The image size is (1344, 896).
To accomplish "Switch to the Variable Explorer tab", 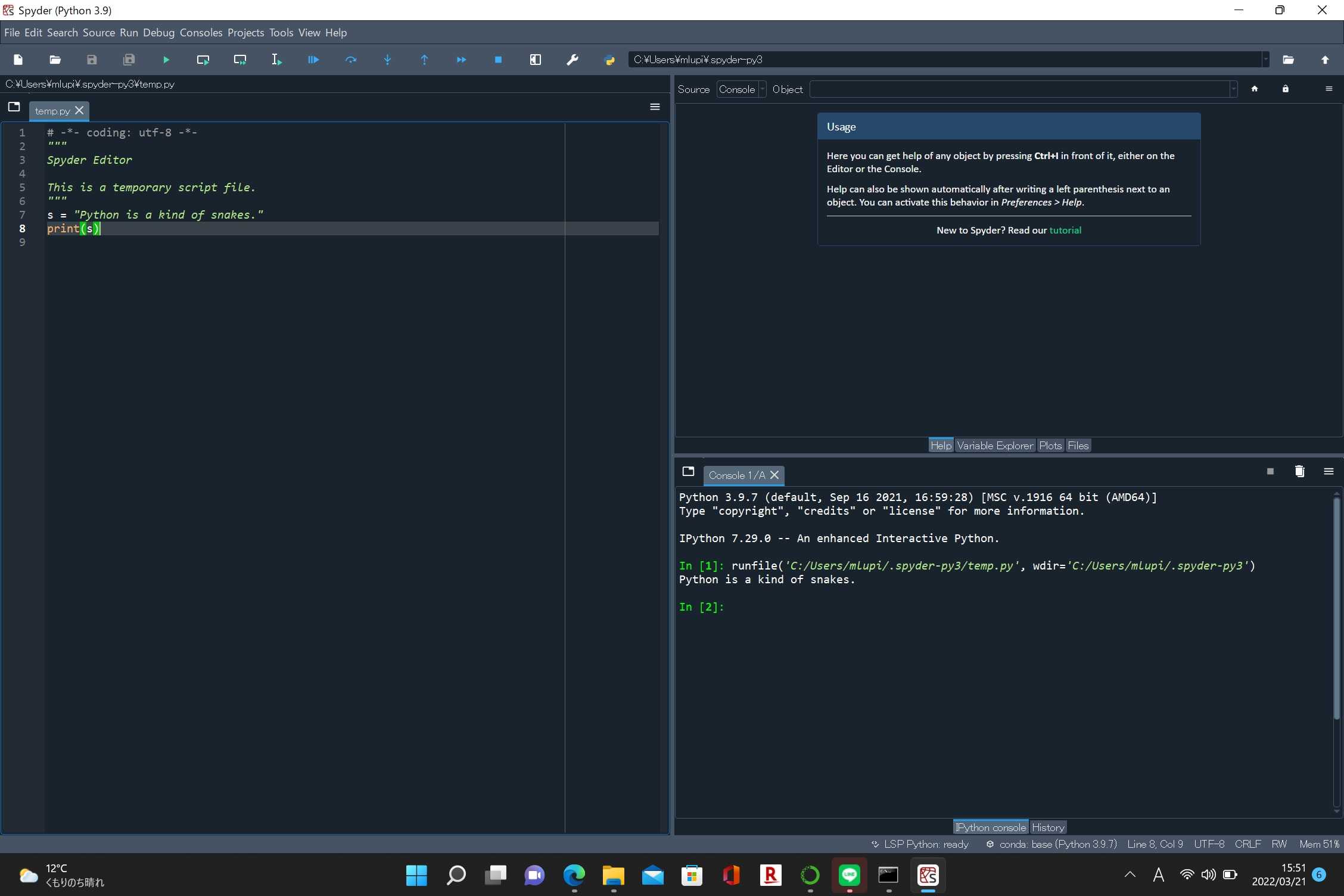I will tap(995, 445).
